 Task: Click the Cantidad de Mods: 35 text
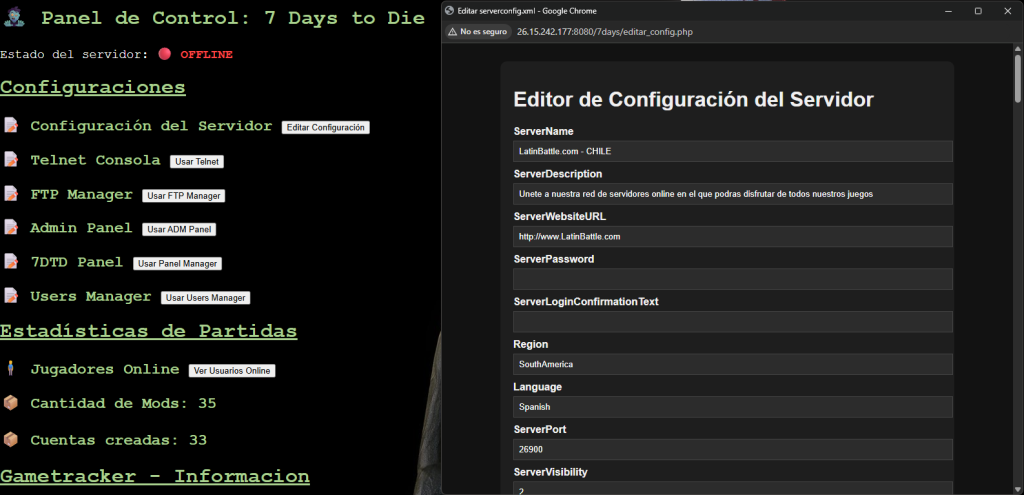123,404
